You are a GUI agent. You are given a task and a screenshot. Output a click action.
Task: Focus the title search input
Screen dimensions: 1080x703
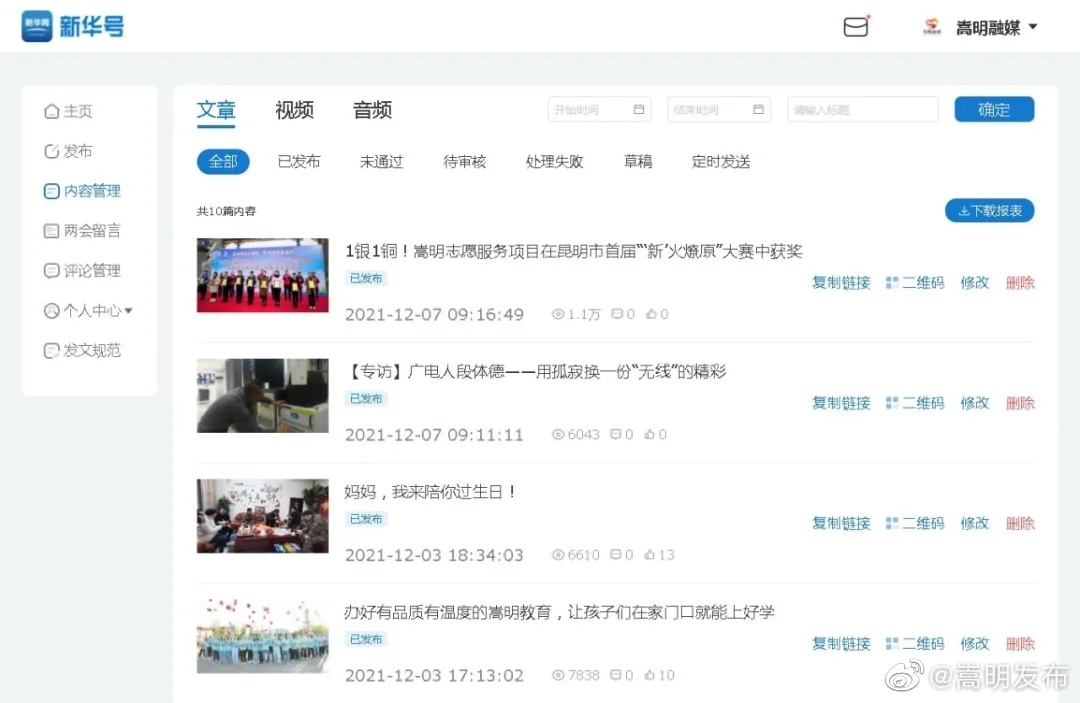point(862,109)
